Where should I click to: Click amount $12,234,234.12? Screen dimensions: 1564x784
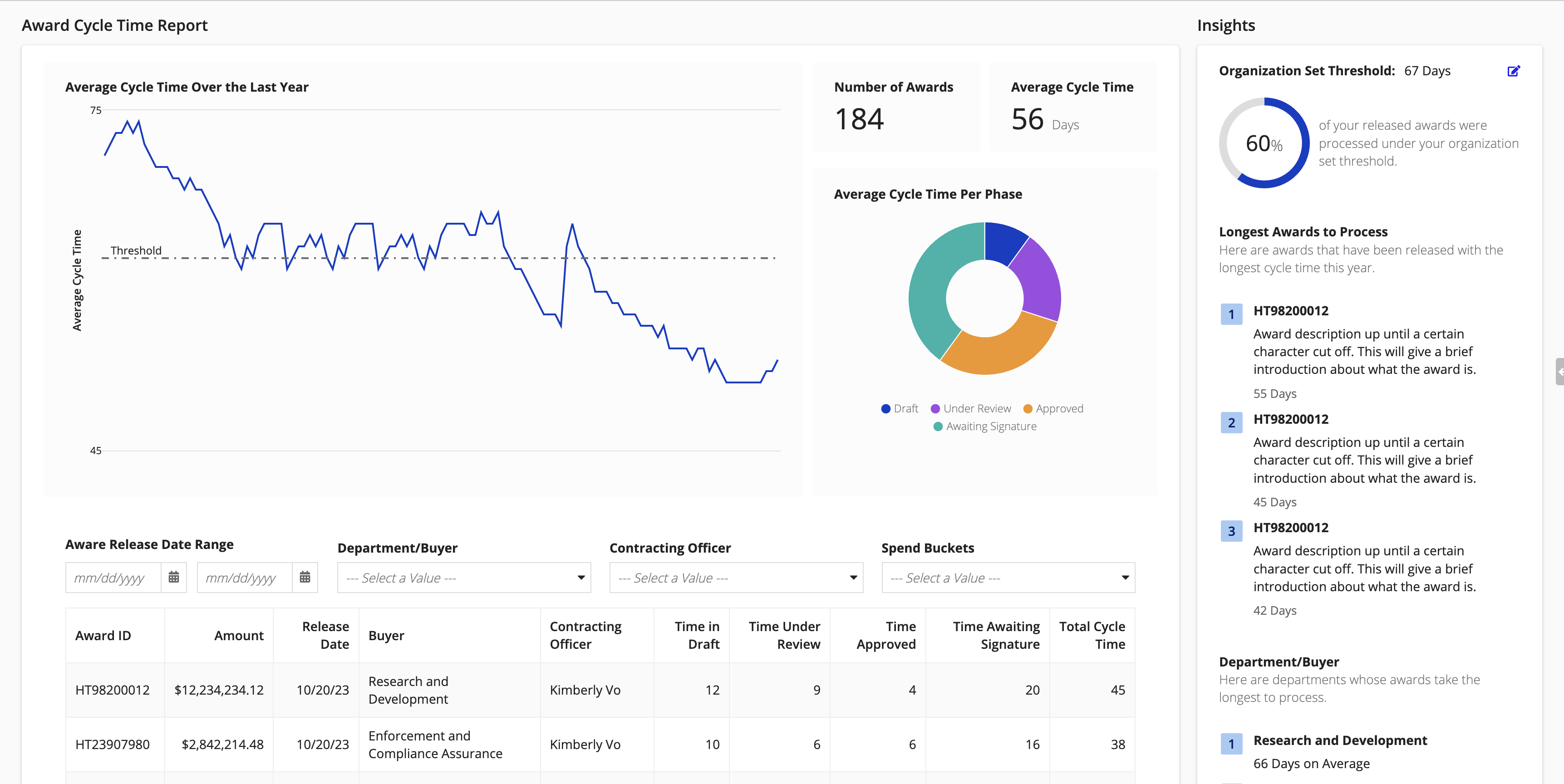pyautogui.click(x=219, y=690)
